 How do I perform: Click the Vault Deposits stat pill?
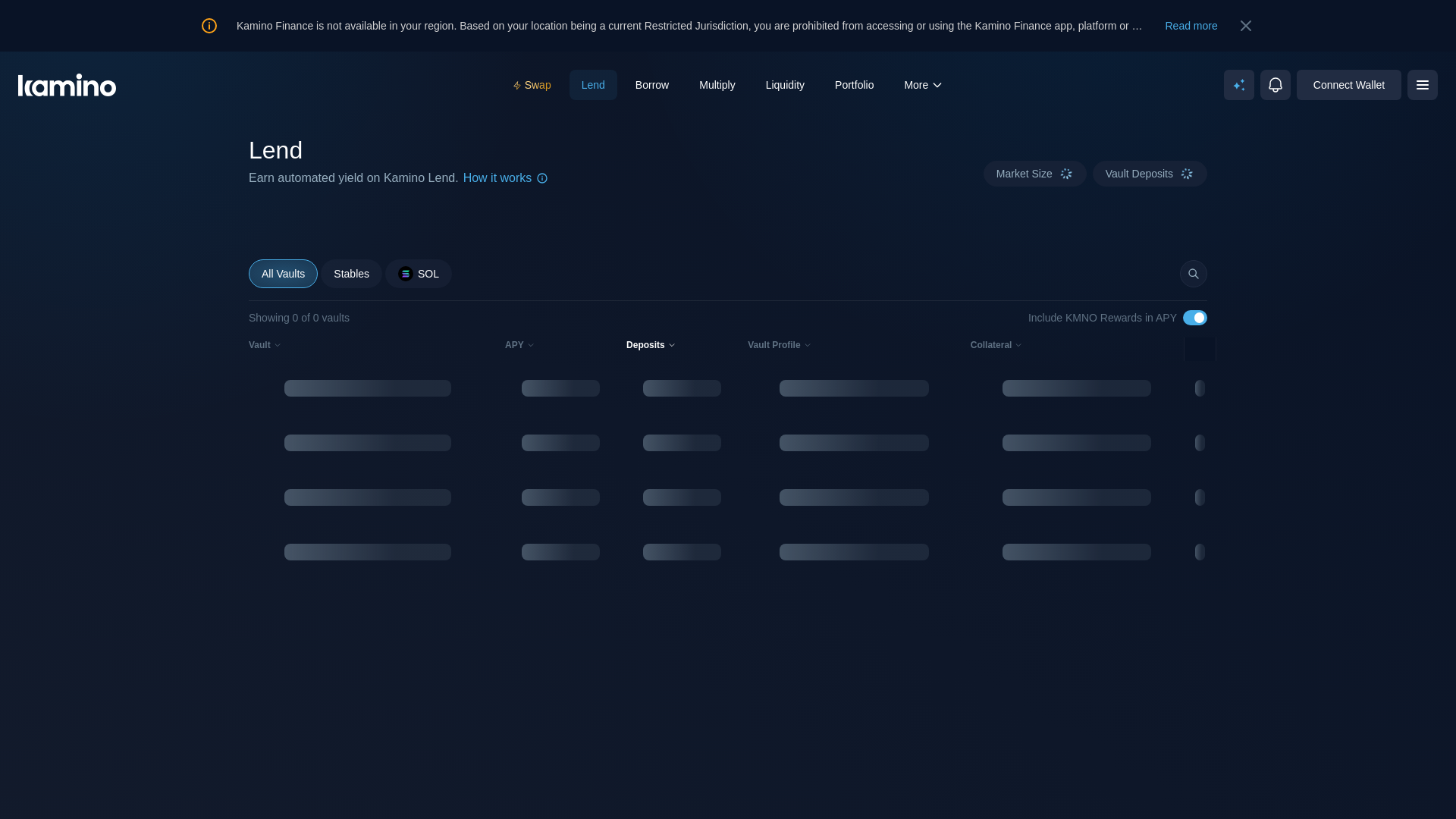tap(1149, 174)
